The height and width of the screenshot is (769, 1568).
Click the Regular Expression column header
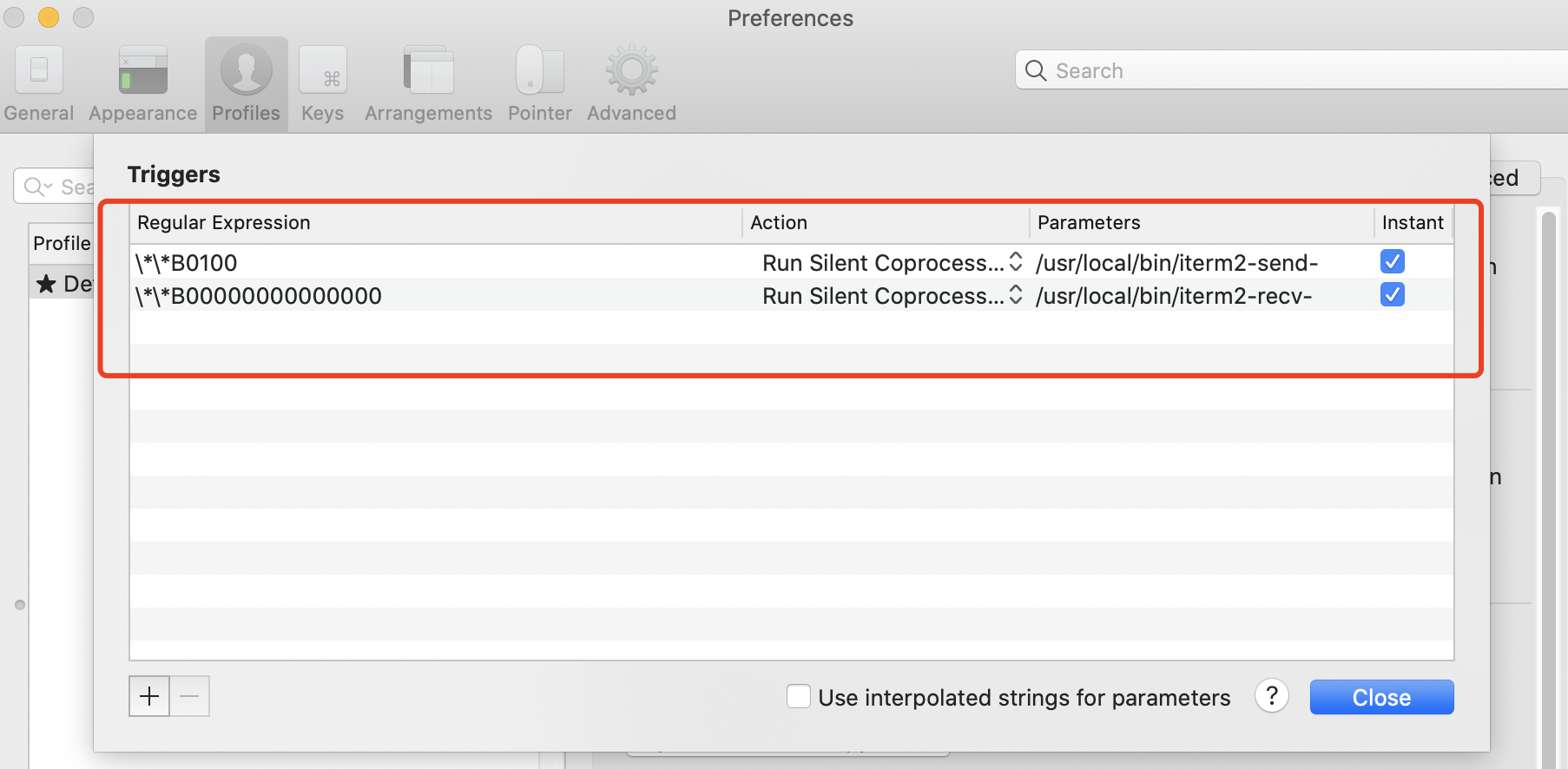coord(436,223)
